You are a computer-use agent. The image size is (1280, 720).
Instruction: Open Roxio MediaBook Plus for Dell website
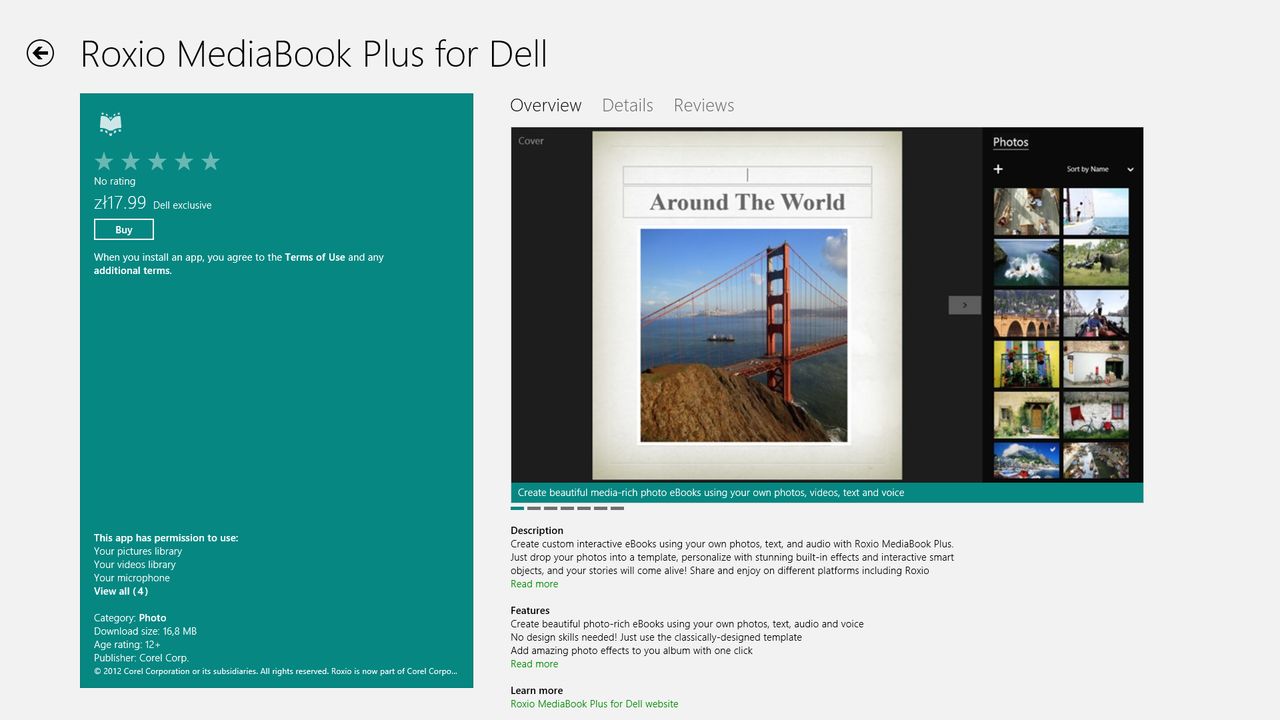(594, 704)
